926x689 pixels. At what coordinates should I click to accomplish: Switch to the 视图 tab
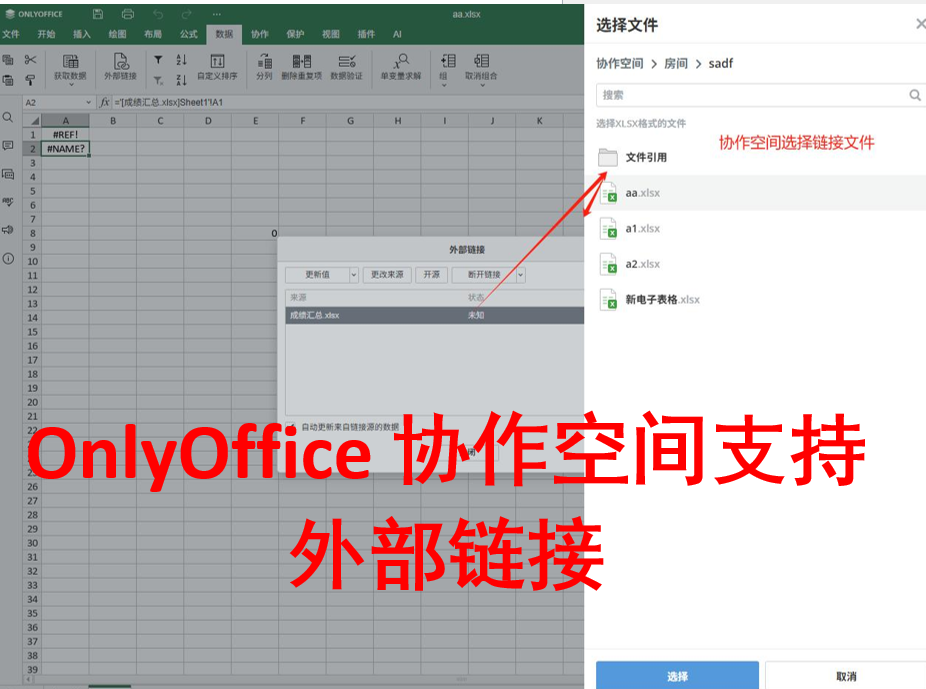(331, 34)
